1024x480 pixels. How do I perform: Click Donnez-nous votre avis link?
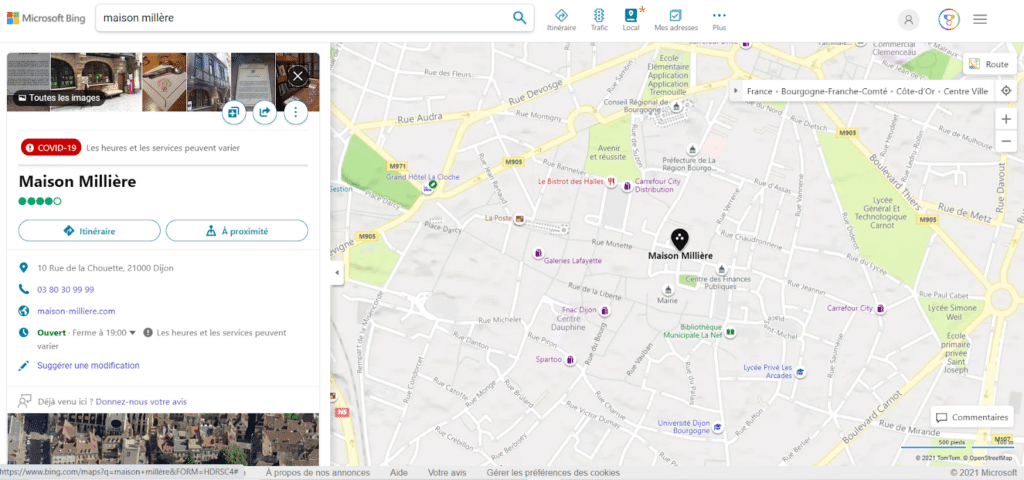(141, 402)
